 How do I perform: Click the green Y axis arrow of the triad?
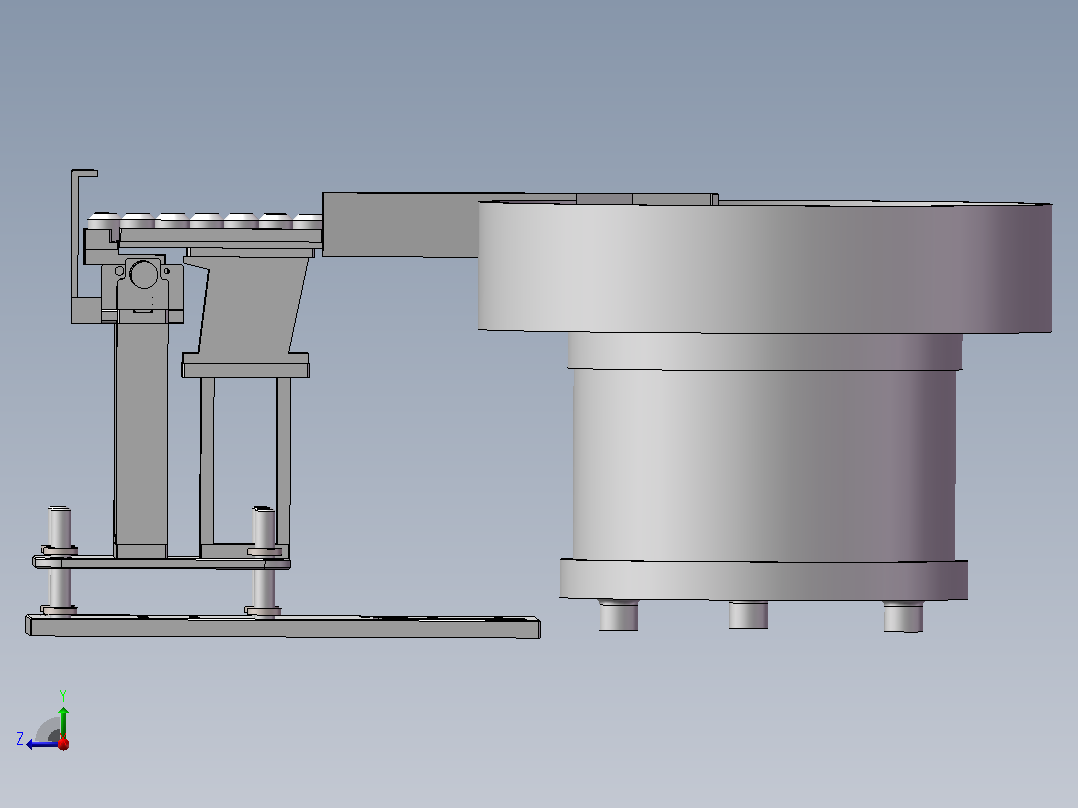point(63,722)
